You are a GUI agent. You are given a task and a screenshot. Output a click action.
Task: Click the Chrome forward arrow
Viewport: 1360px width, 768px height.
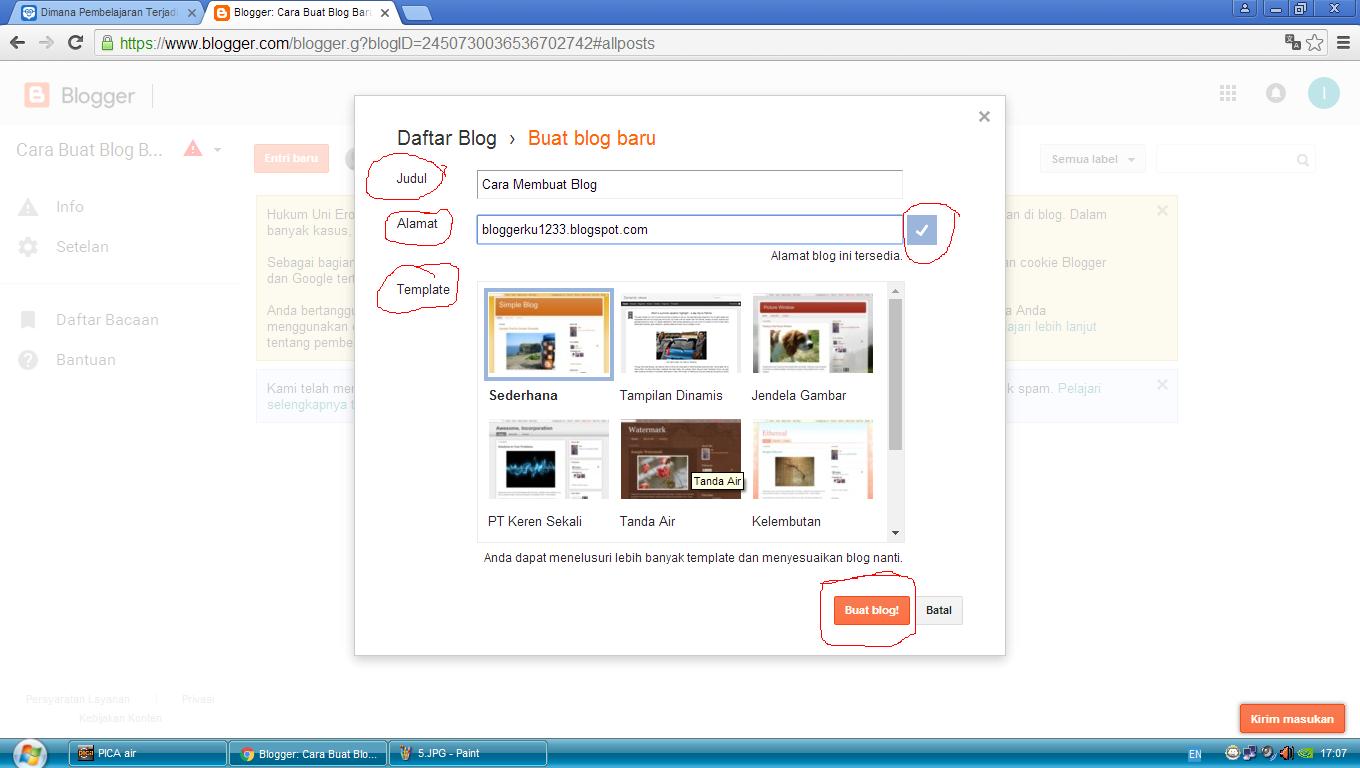pos(46,43)
